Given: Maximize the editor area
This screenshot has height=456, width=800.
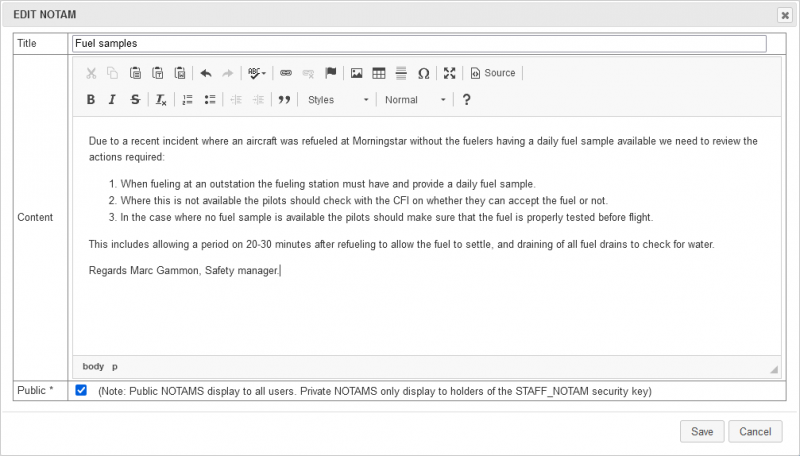Looking at the screenshot, I should [450, 73].
